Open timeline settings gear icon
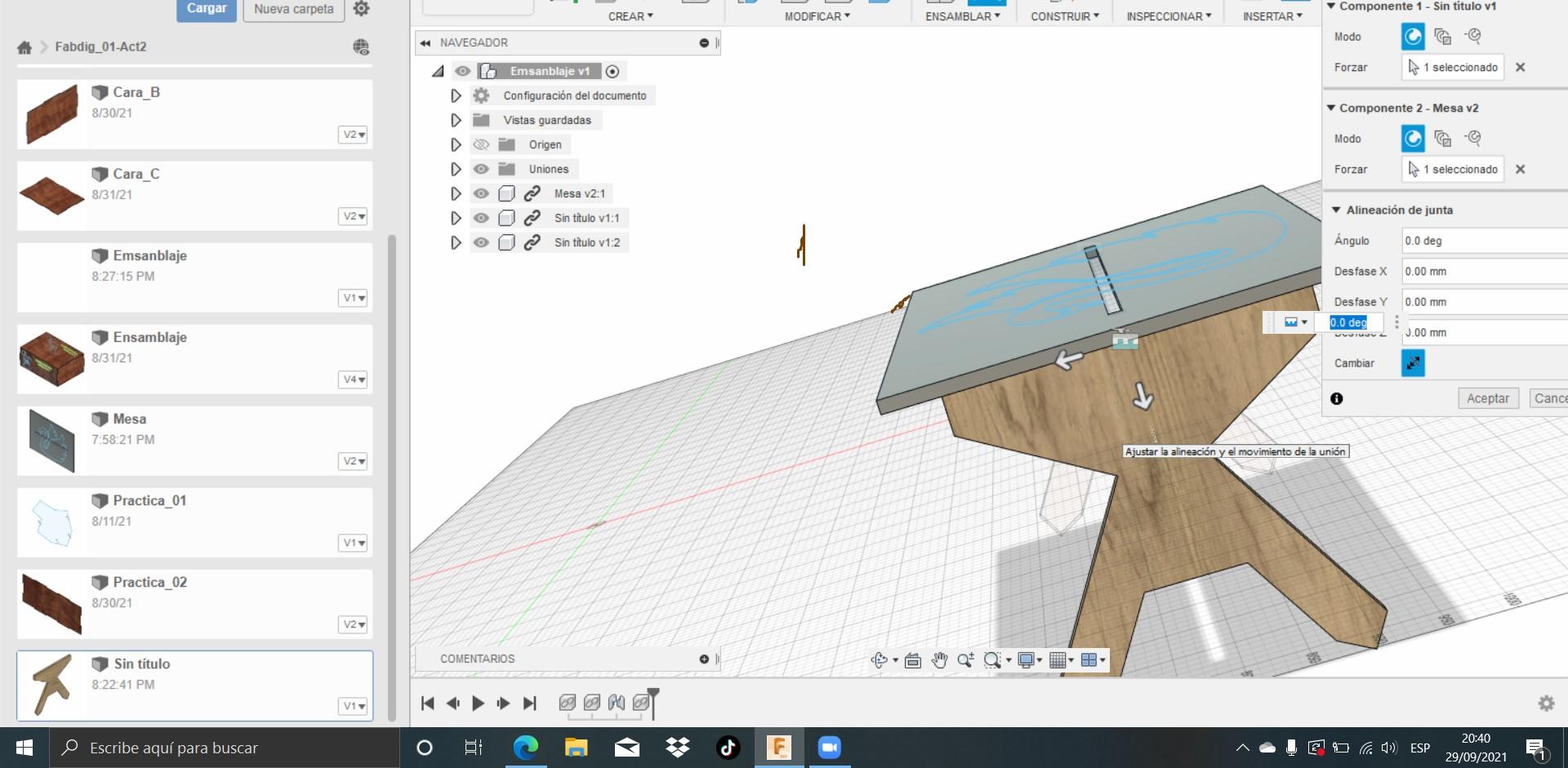 click(x=1546, y=703)
